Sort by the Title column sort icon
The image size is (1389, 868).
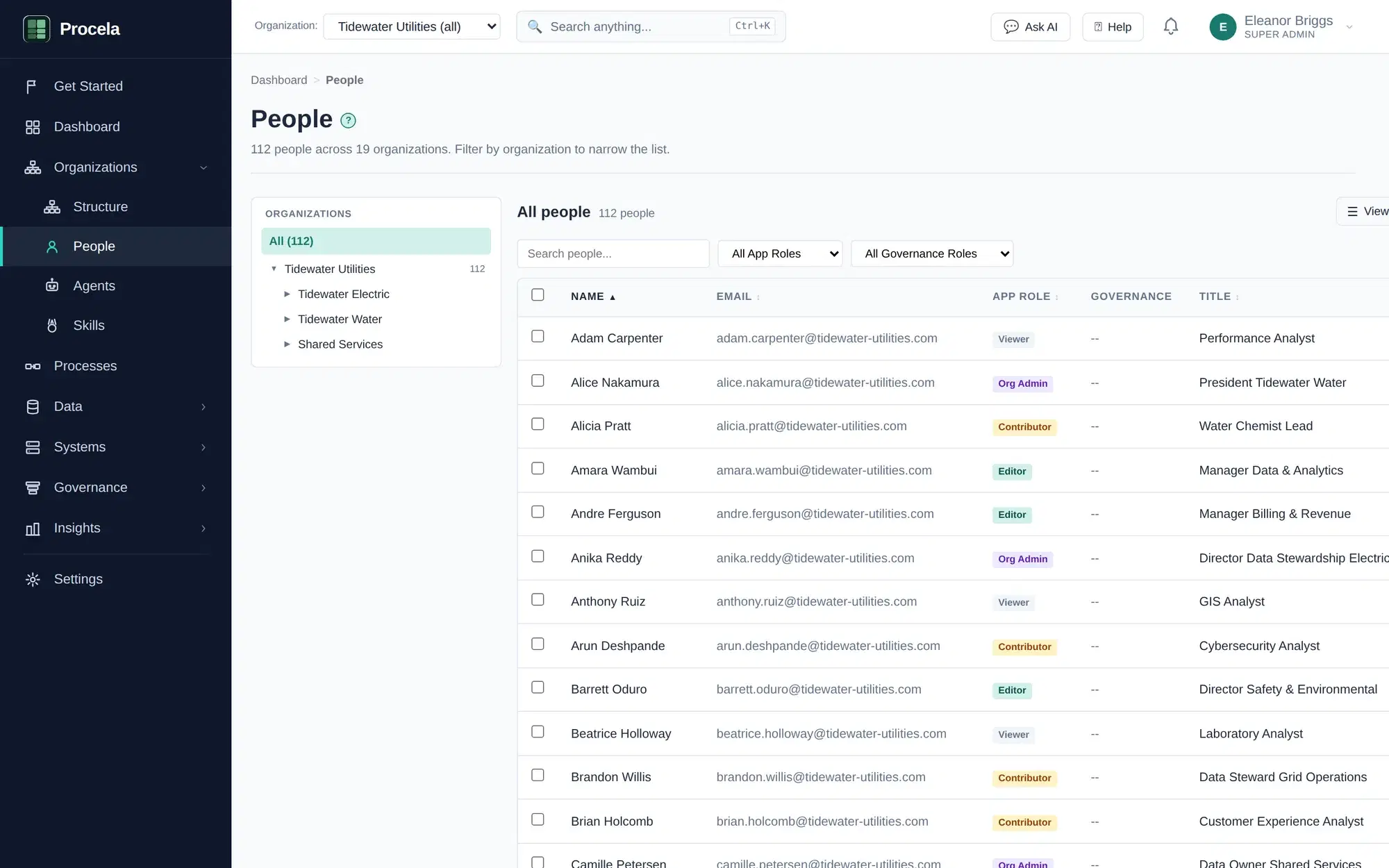[x=1238, y=297]
